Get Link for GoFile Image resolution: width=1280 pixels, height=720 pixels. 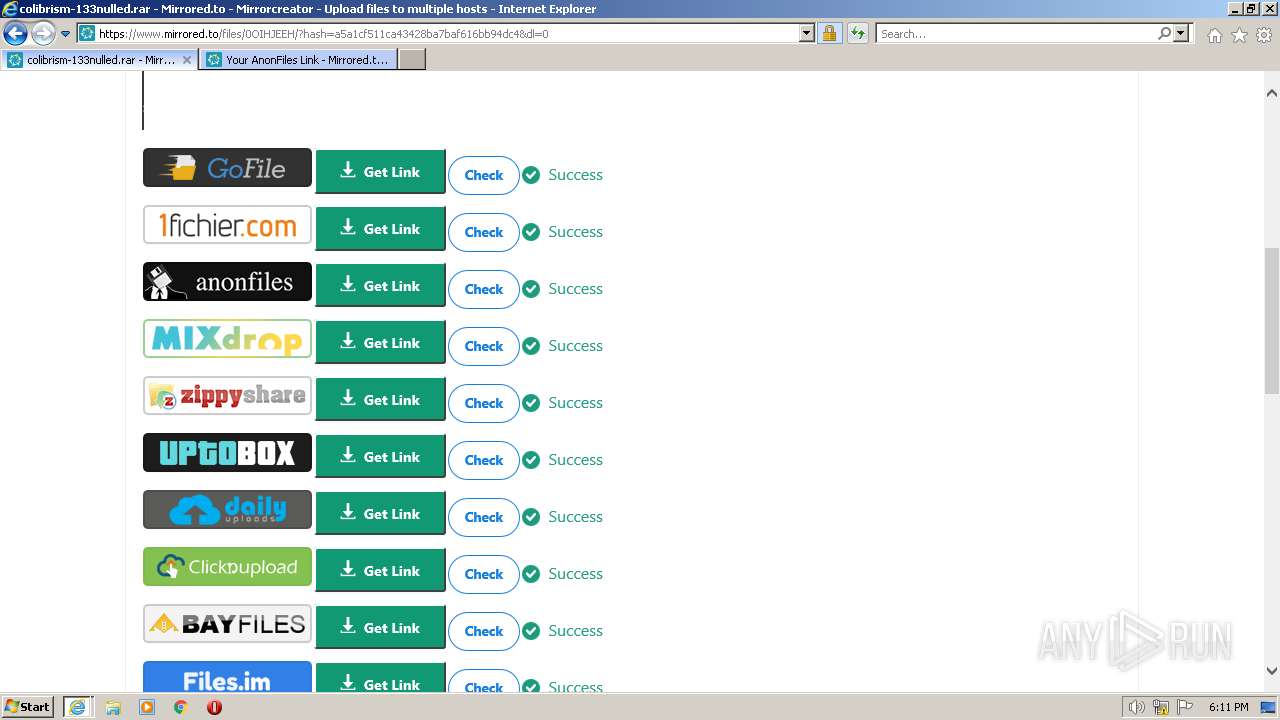[380, 172]
